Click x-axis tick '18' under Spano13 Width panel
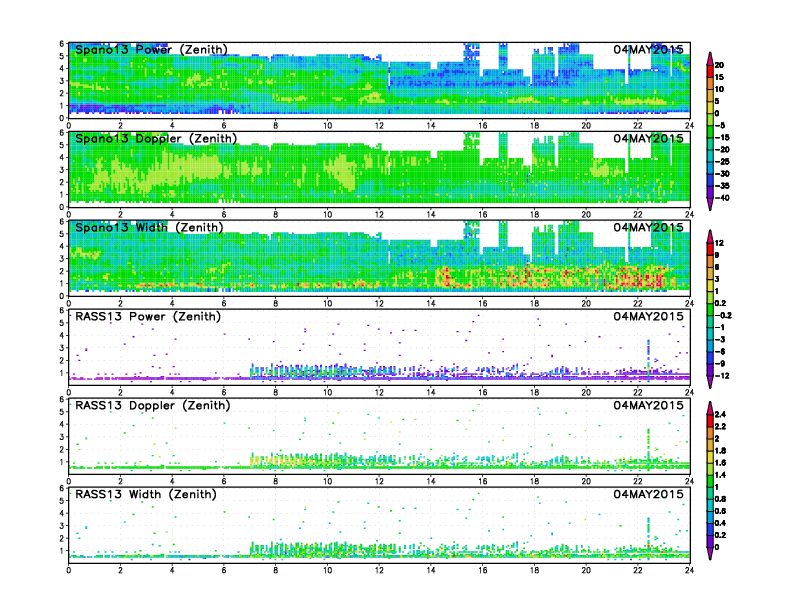 (534, 303)
